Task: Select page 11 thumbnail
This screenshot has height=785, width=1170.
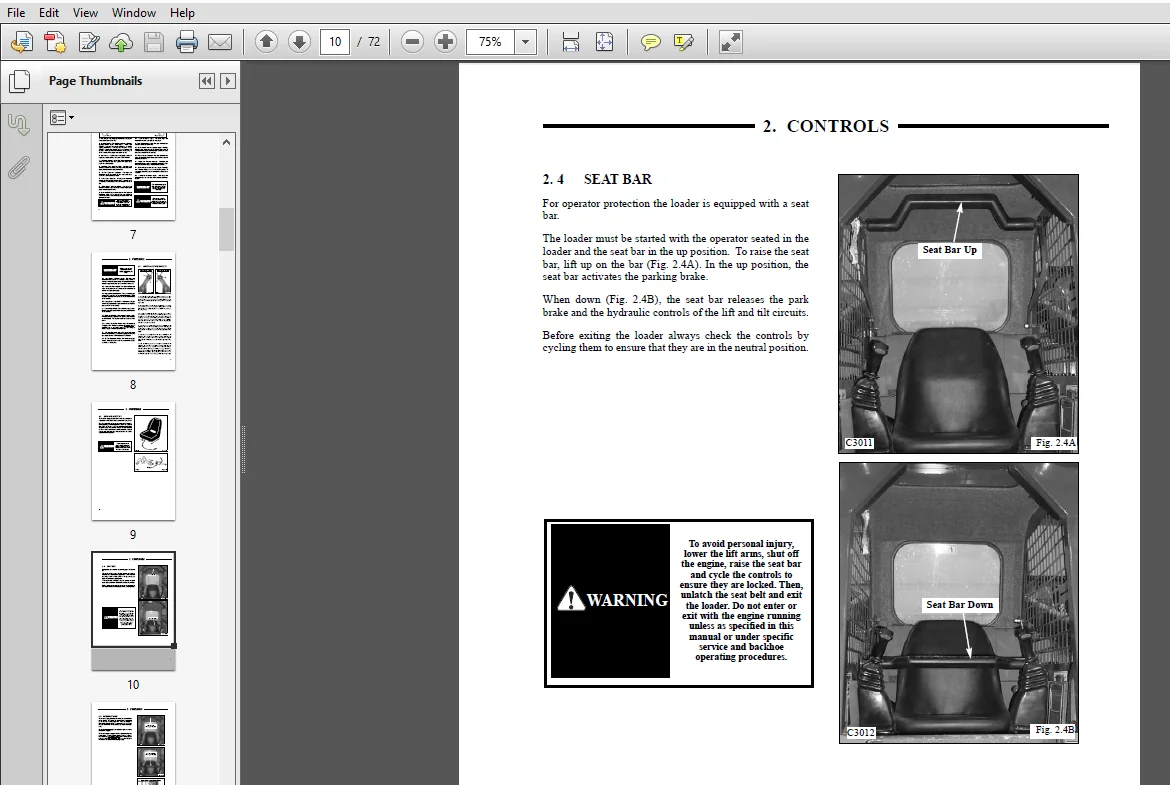Action: [x=134, y=743]
